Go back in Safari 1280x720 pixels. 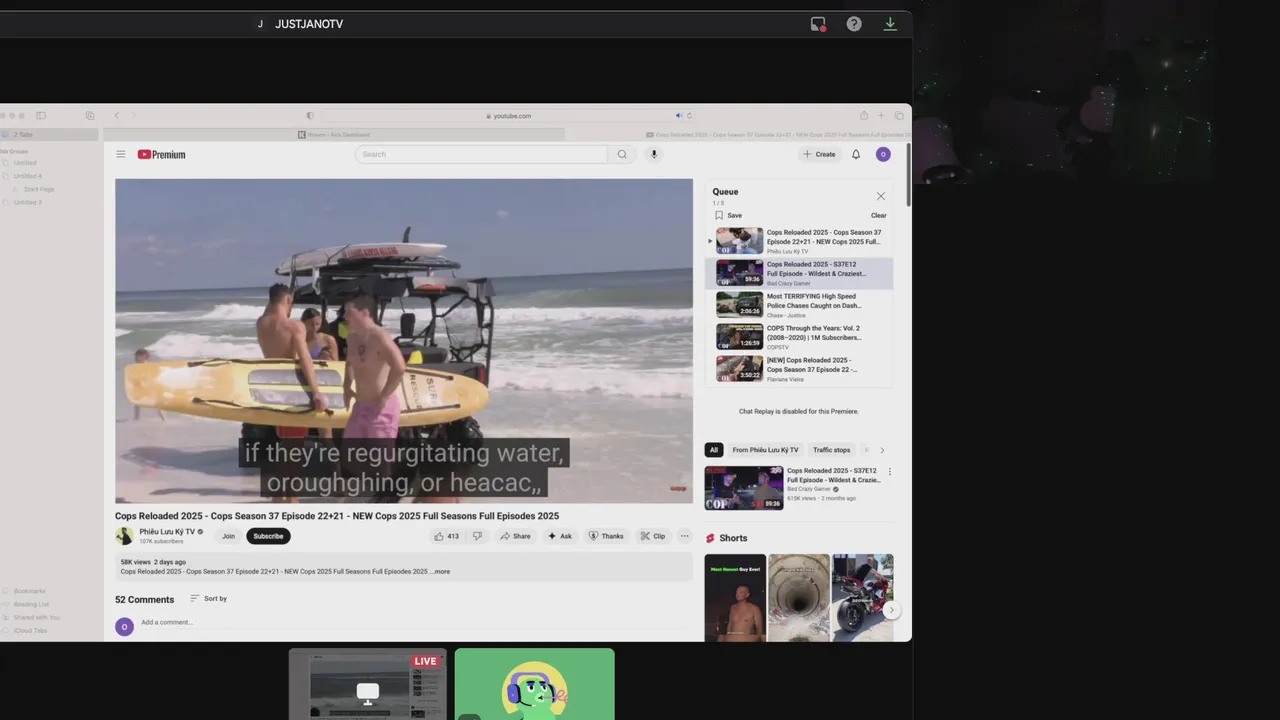[x=116, y=116]
